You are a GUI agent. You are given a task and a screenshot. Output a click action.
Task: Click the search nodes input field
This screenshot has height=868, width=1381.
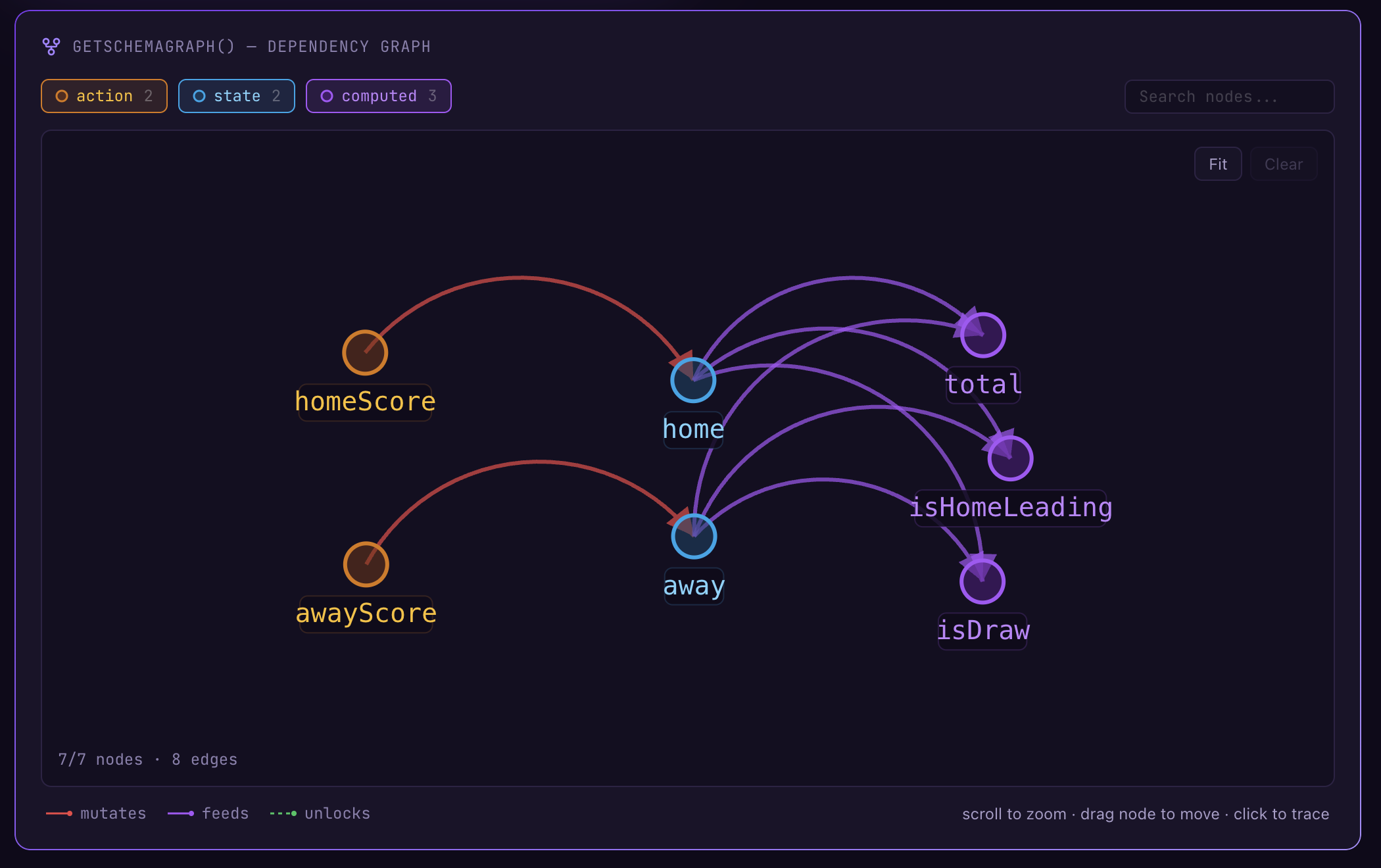coord(1228,96)
